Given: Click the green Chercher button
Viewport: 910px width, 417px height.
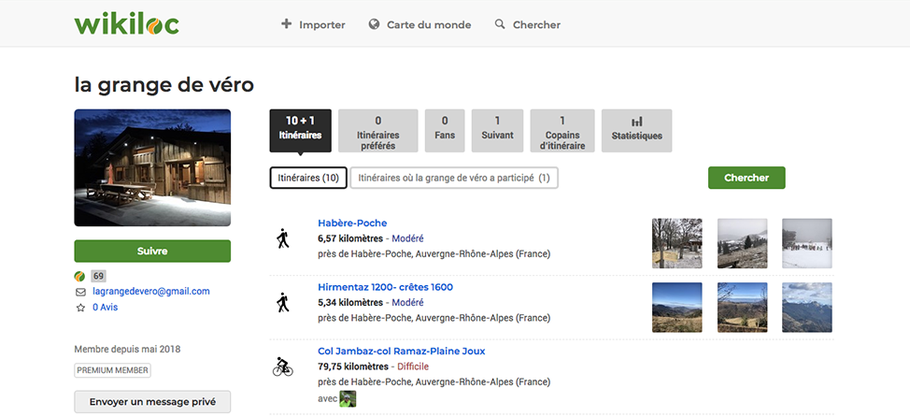Looking at the screenshot, I should tap(746, 178).
